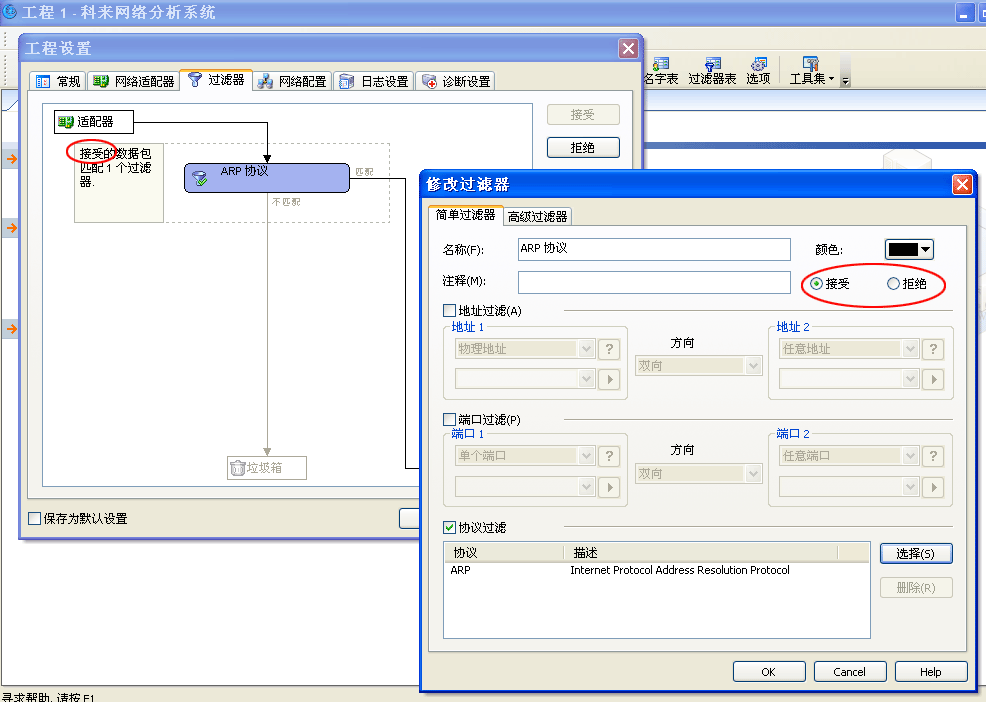Click help button for 地址 2
986x702 pixels.
point(933,349)
